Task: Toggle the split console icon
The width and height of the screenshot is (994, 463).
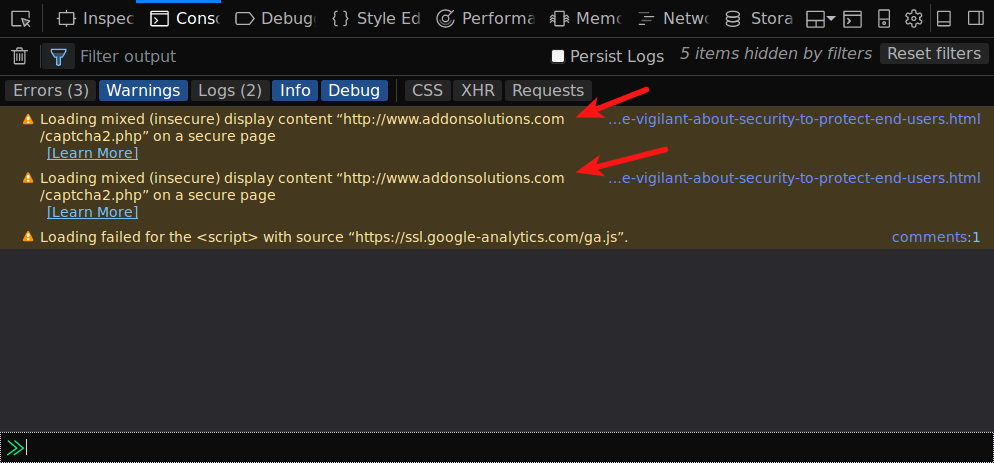Action: tap(852, 18)
